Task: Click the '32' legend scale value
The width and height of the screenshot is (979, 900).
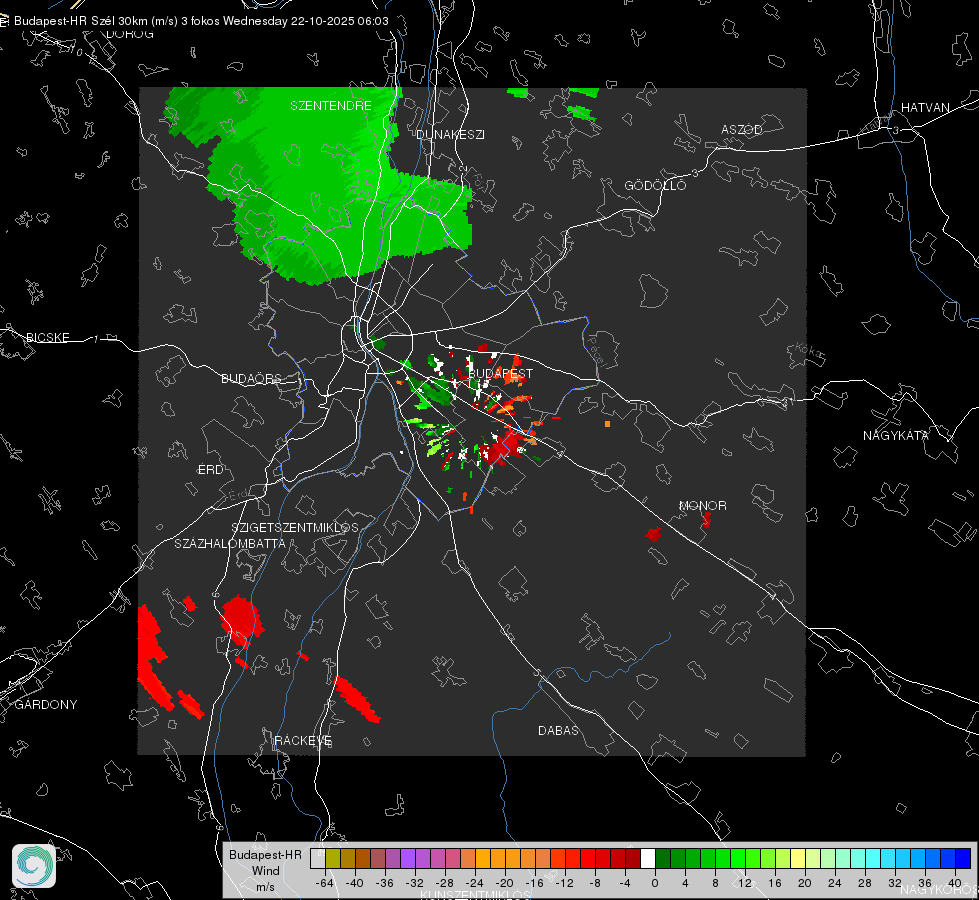Action: (x=895, y=883)
